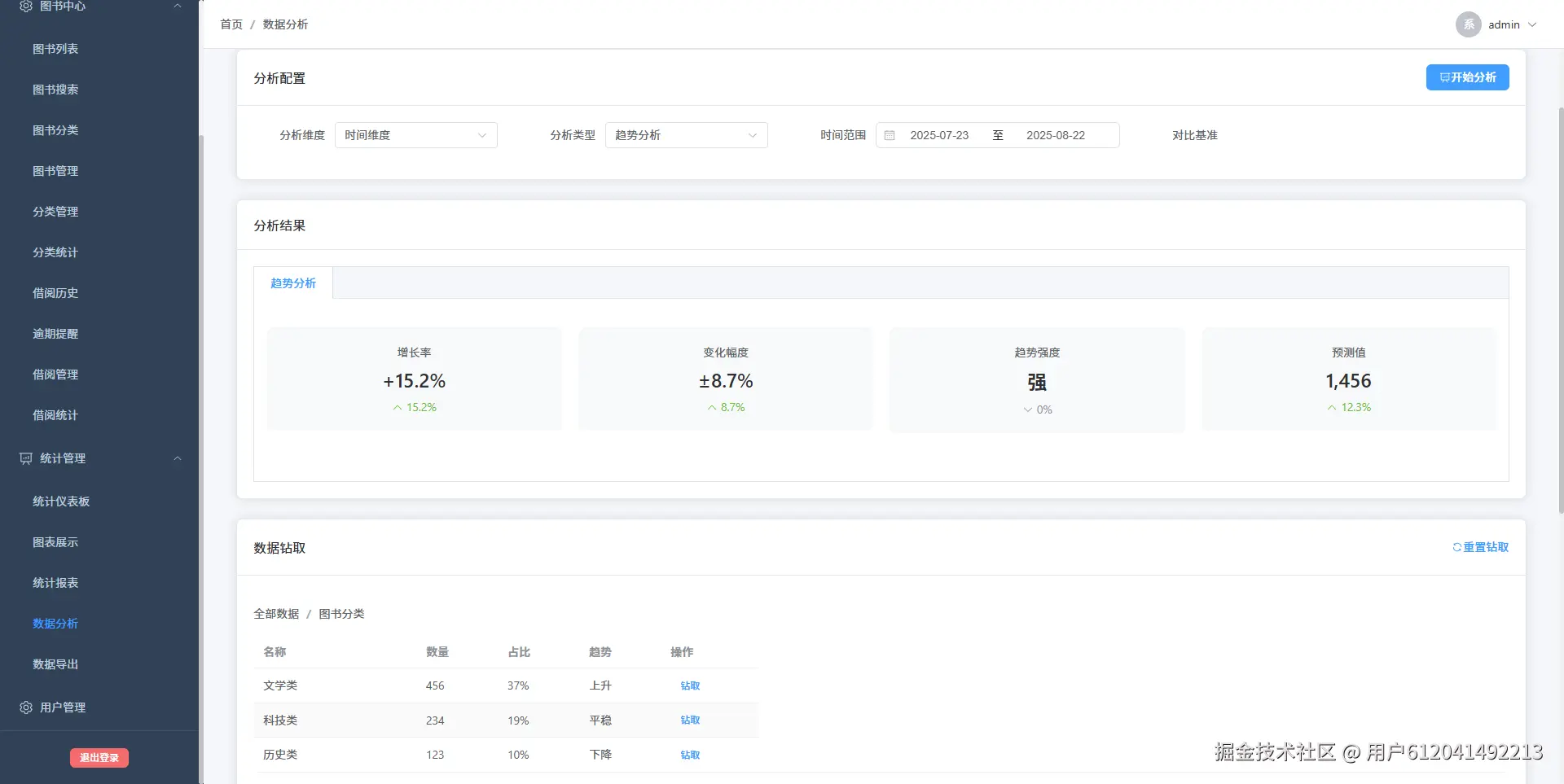1564x784 pixels.
Task: Click the 12.3% change under 预测值
Action: tap(1349, 407)
